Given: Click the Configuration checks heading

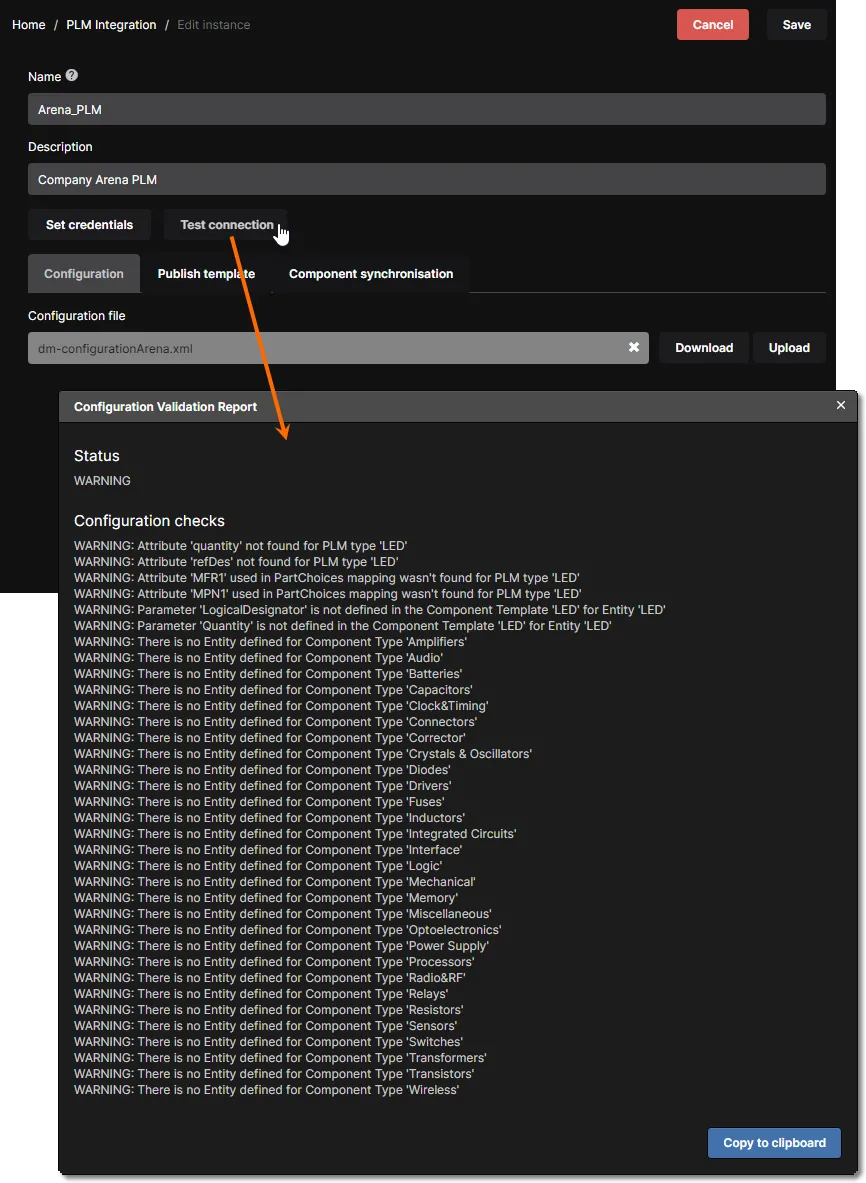Looking at the screenshot, I should click(x=149, y=521).
